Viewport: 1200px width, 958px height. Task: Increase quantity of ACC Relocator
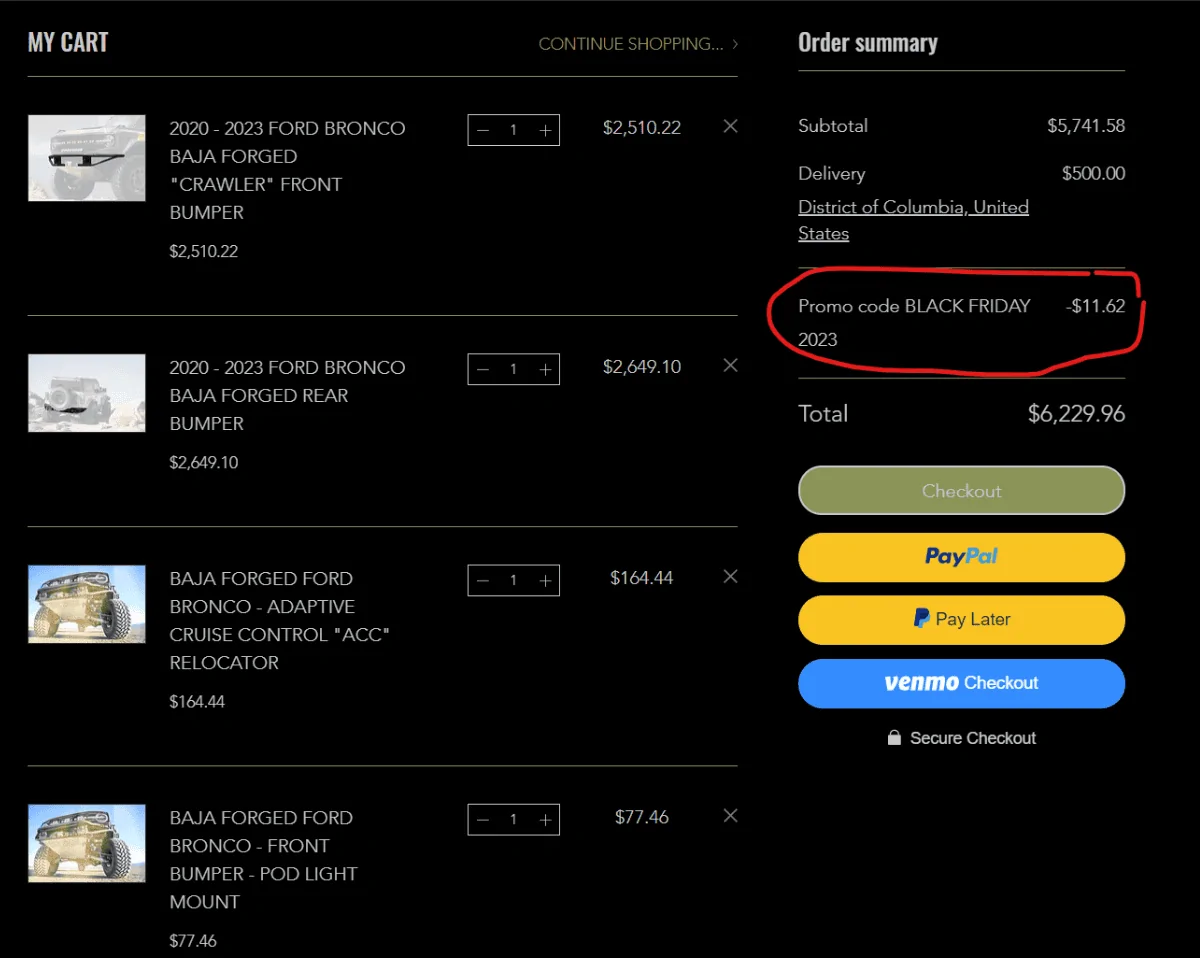click(x=545, y=580)
